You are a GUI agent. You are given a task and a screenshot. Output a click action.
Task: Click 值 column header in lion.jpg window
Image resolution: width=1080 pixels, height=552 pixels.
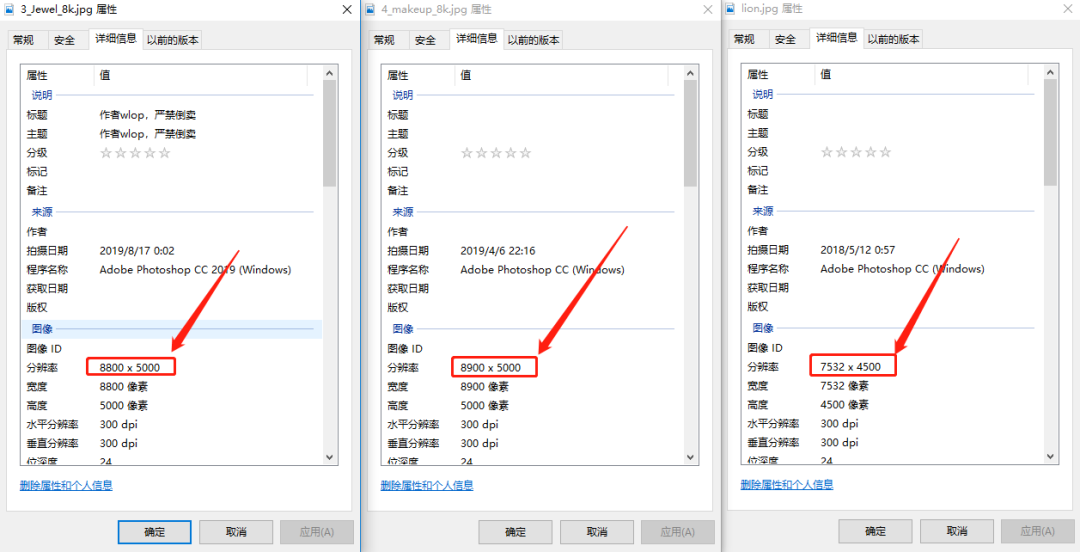click(922, 74)
